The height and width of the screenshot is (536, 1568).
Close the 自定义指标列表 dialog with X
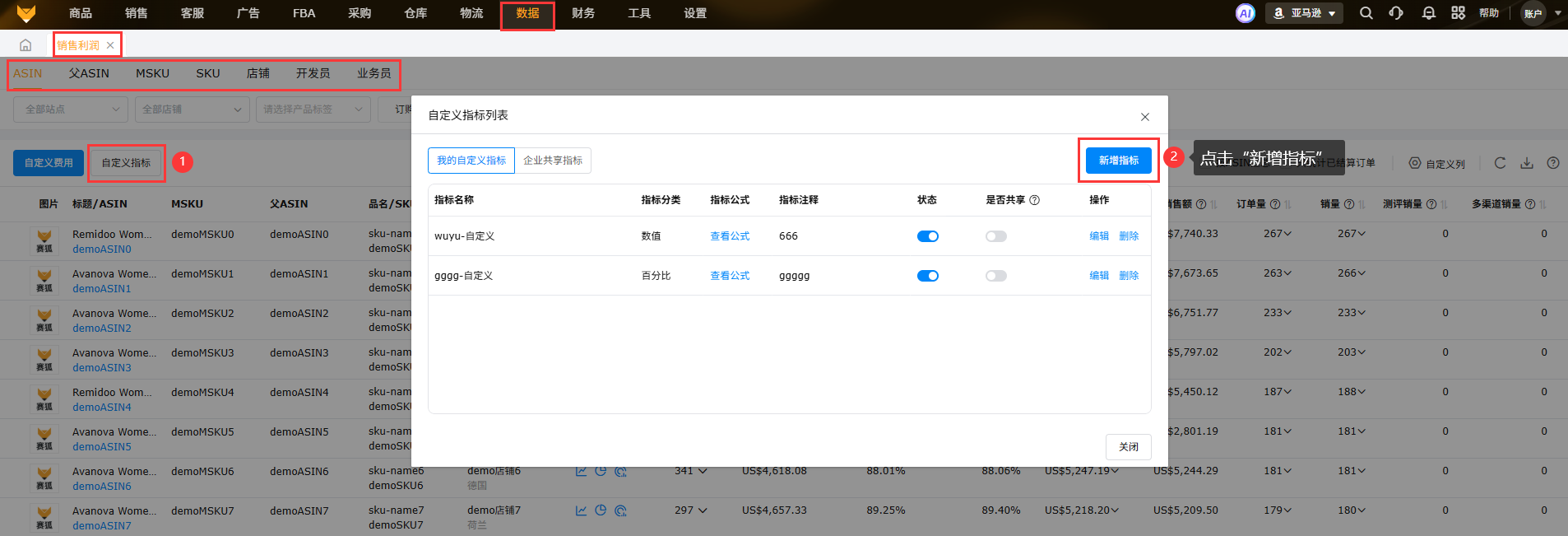point(1144,117)
